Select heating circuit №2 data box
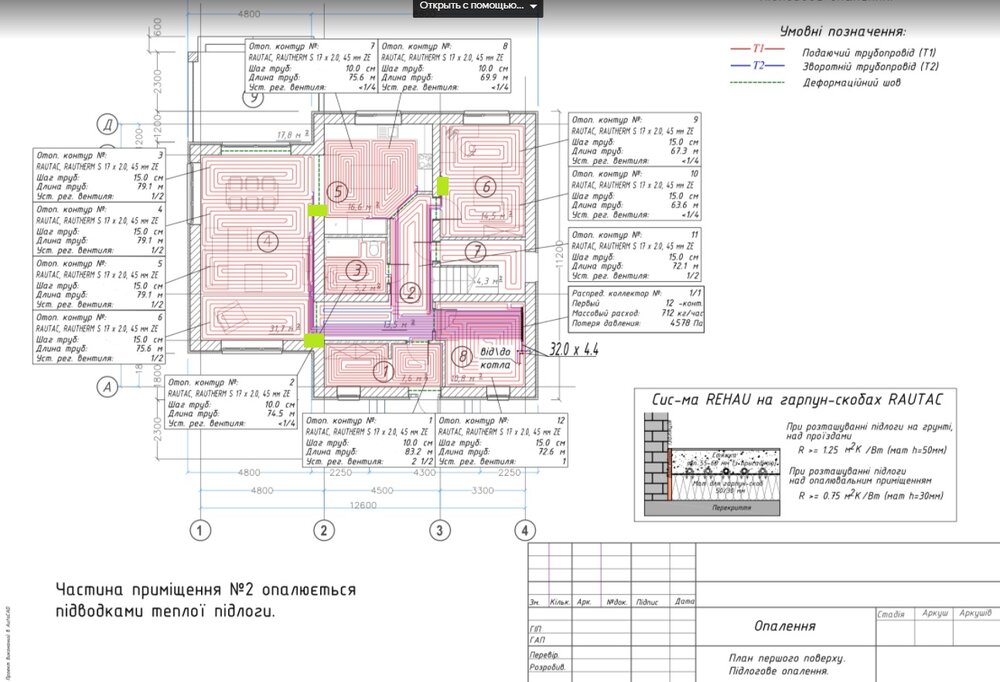1000x682 pixels. pyautogui.click(x=232, y=402)
